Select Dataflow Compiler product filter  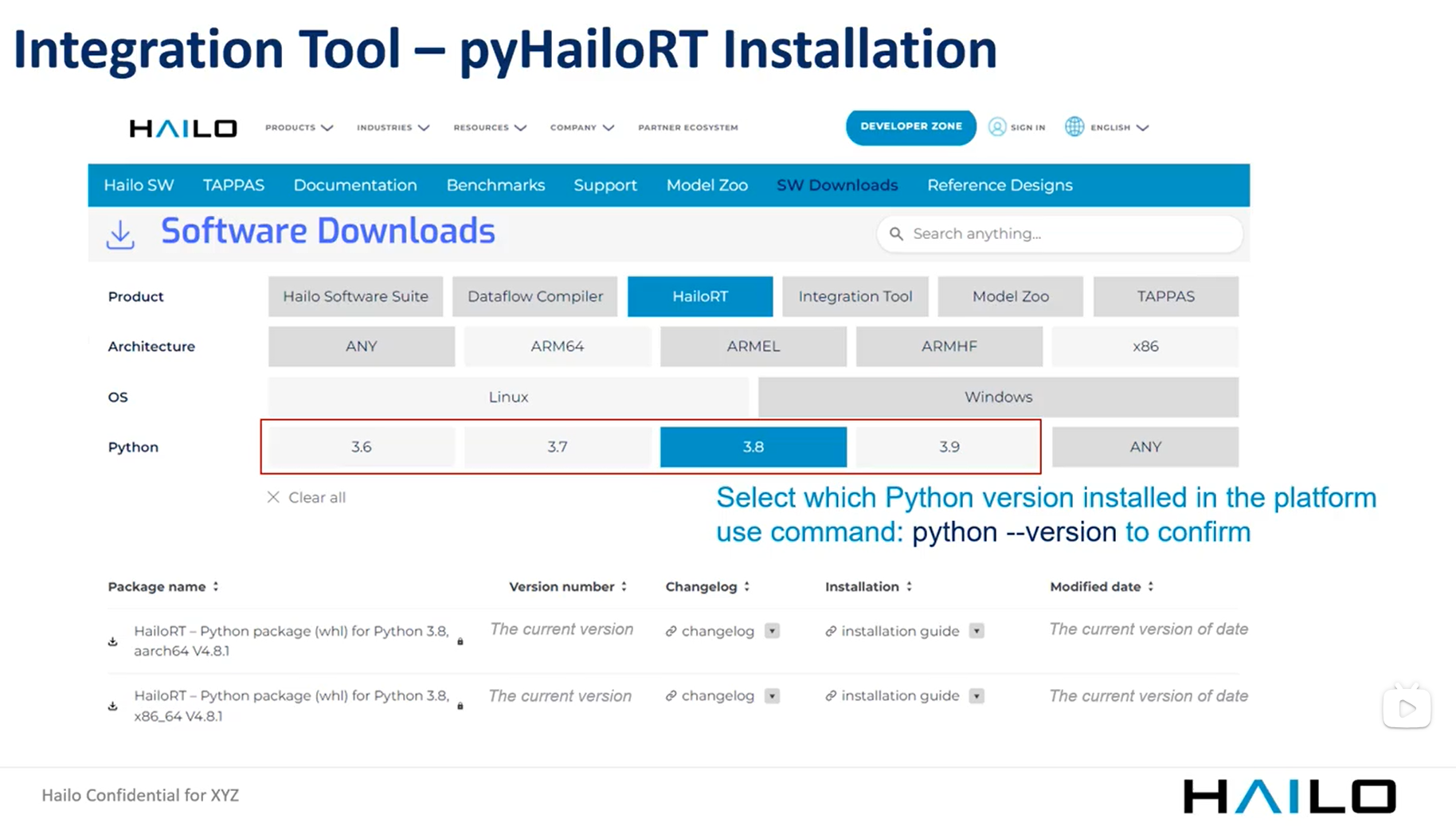coord(535,296)
